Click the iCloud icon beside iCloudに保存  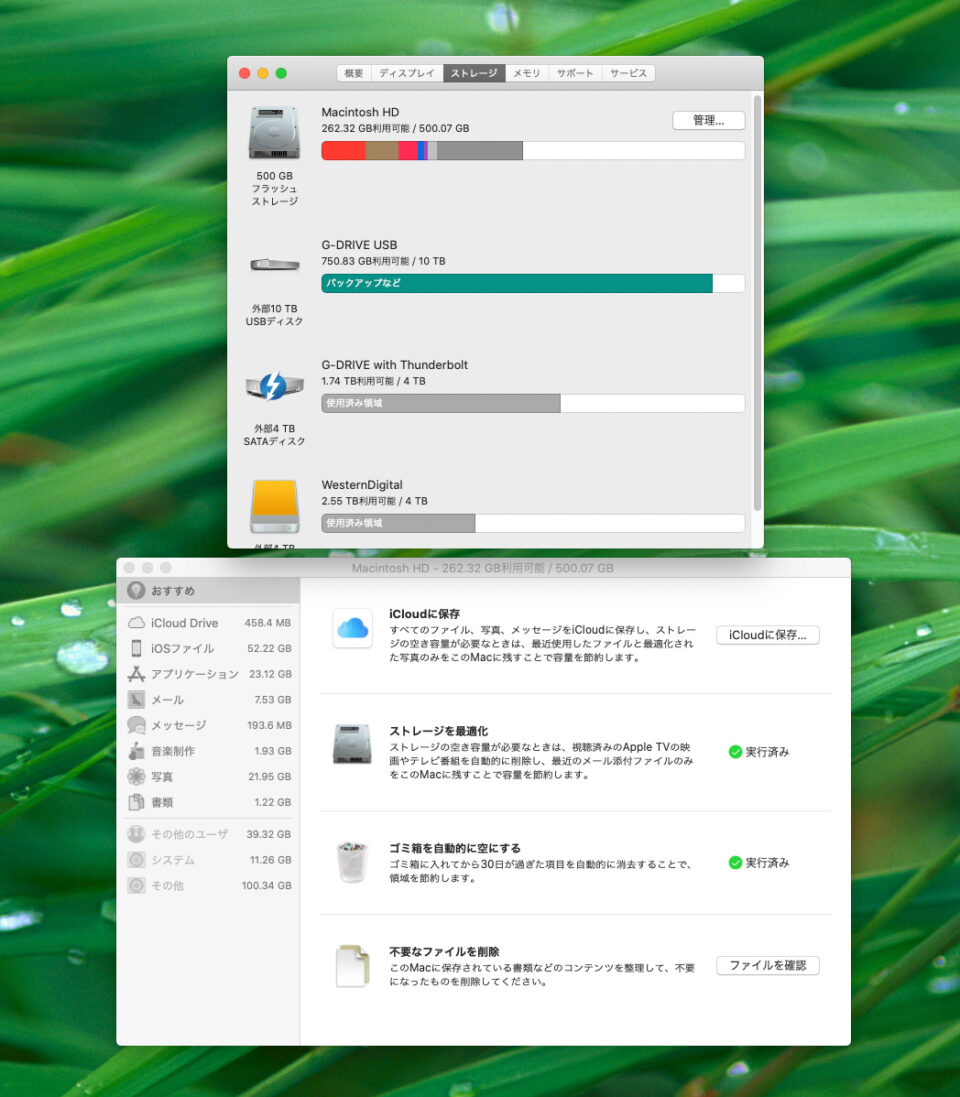[353, 628]
